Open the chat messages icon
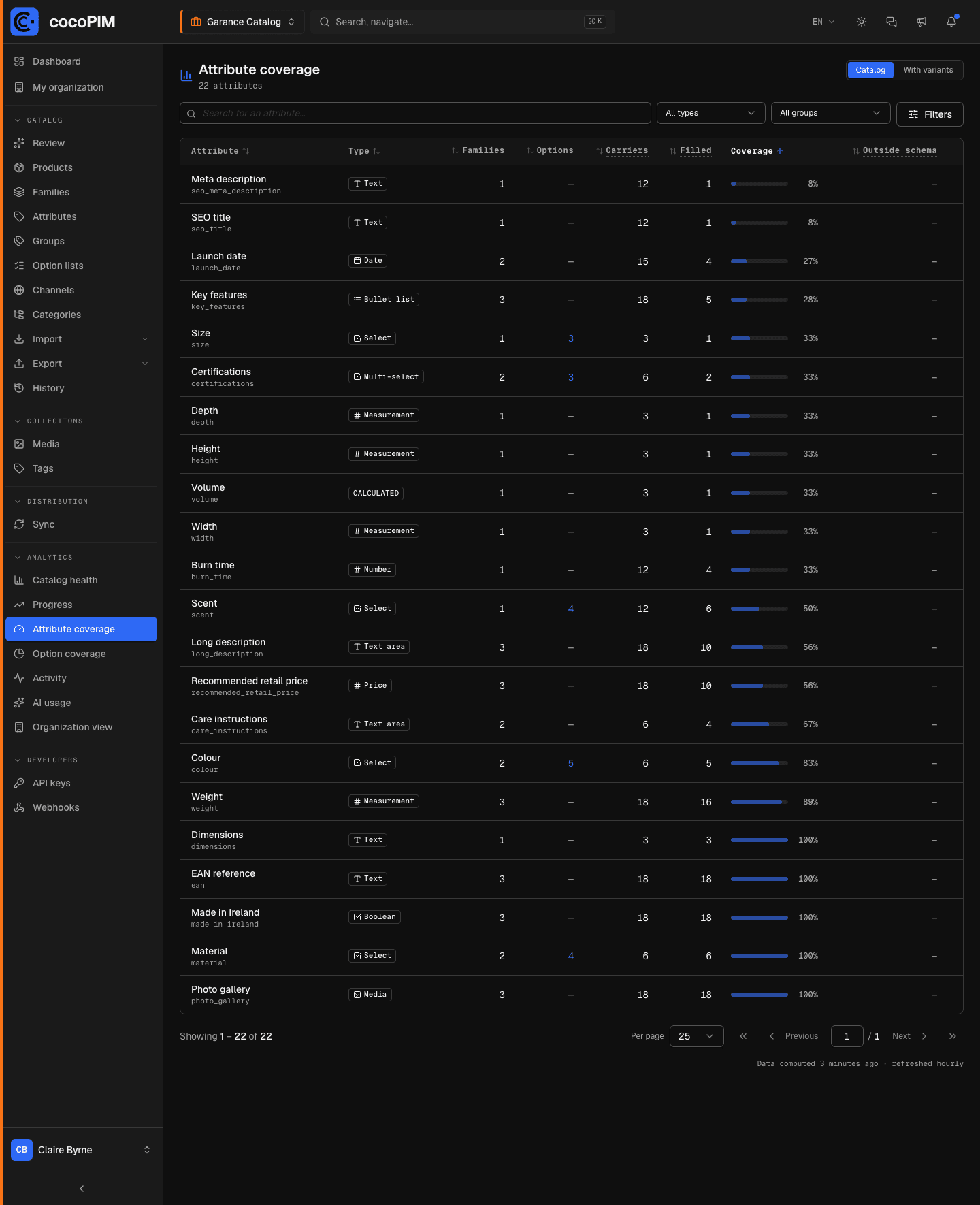Screen dimensions: 980x1205 [892, 22]
